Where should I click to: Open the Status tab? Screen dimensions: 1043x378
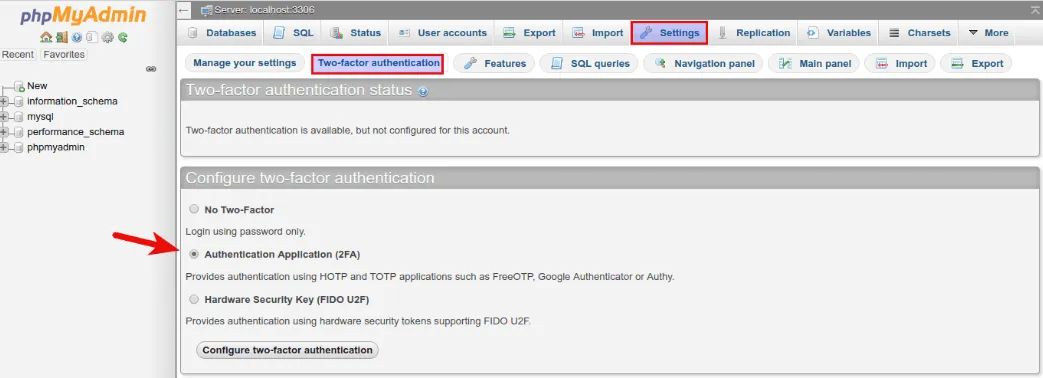click(x=356, y=33)
